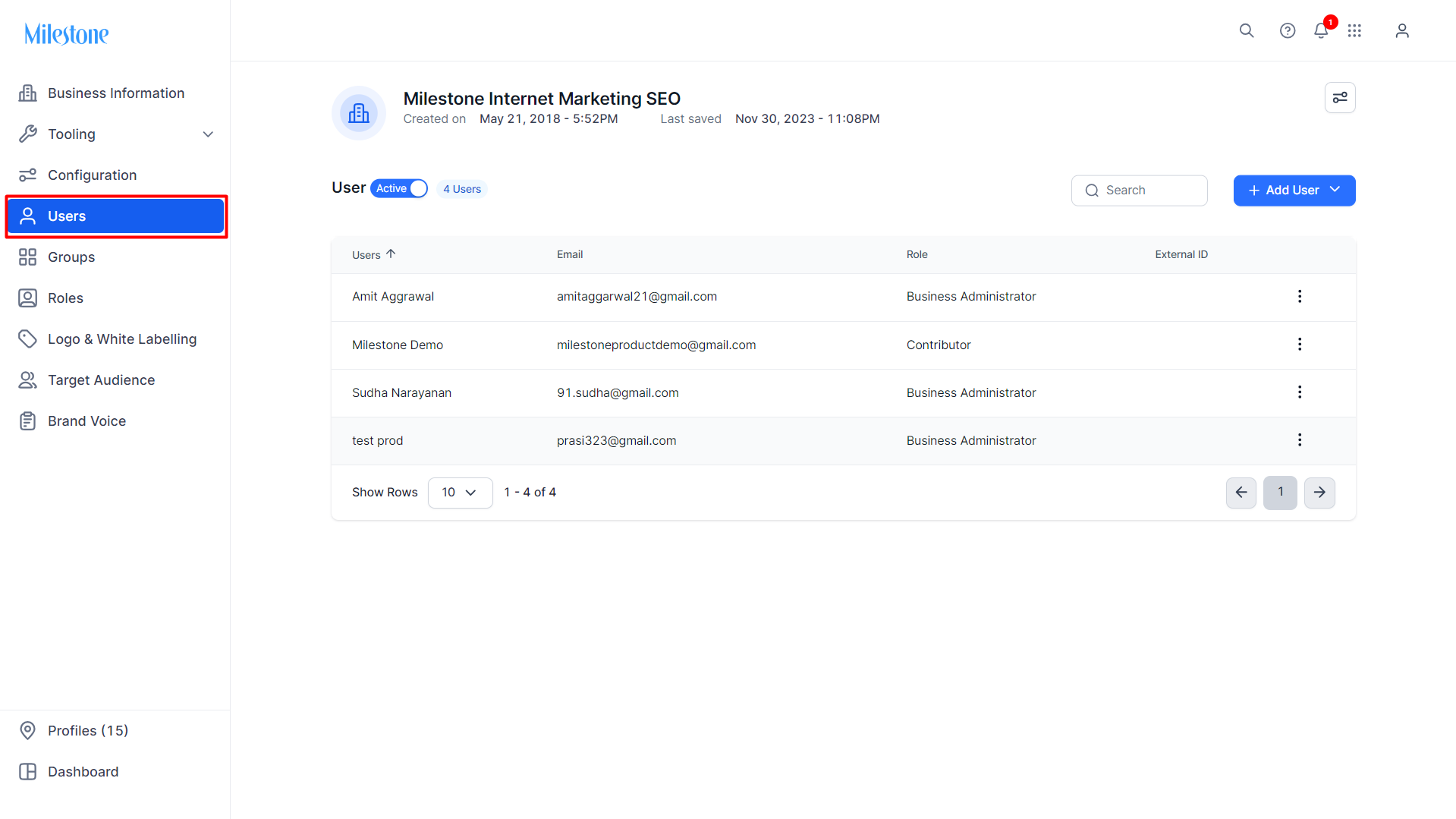
Task: Click the business building avatar icon
Action: 359,113
